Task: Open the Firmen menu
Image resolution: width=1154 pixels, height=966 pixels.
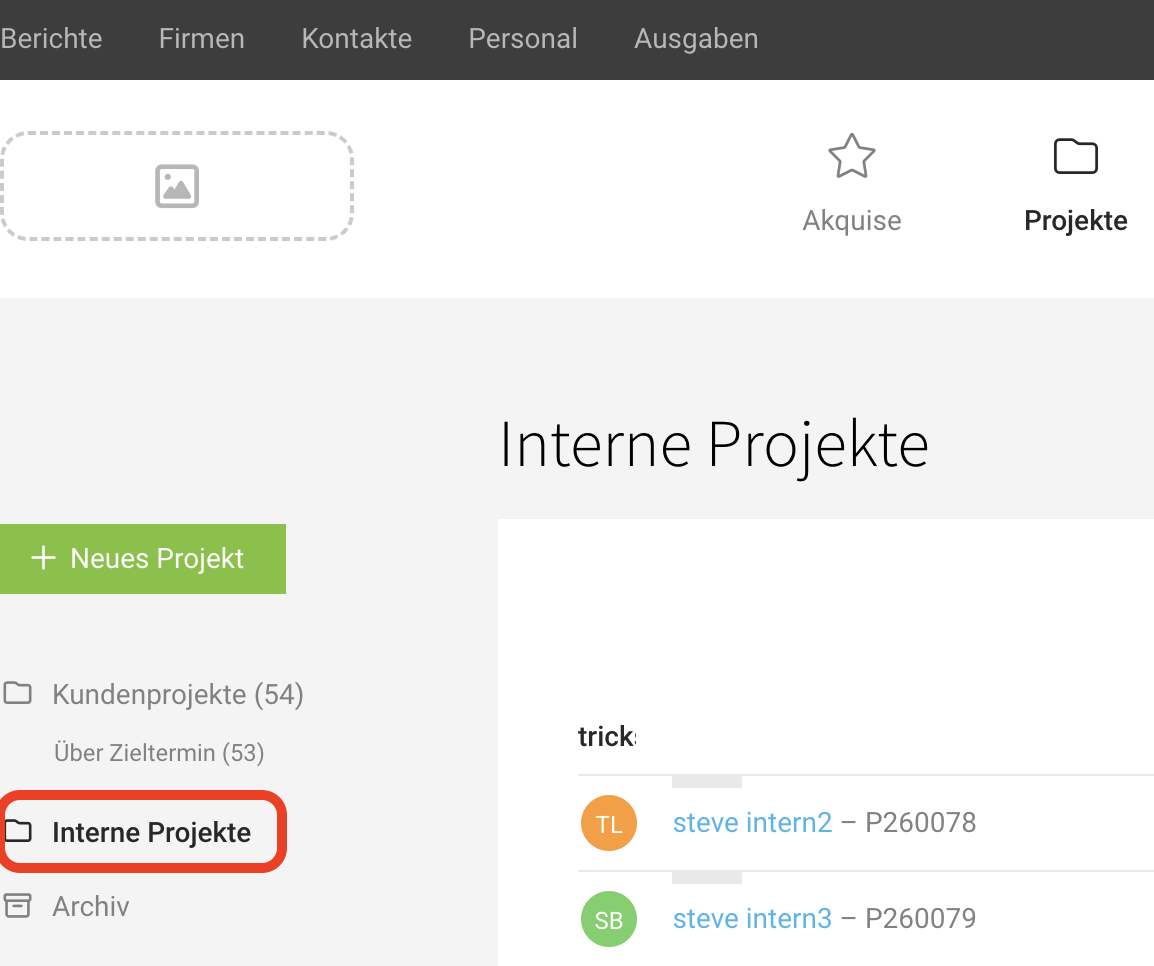Action: [202, 39]
